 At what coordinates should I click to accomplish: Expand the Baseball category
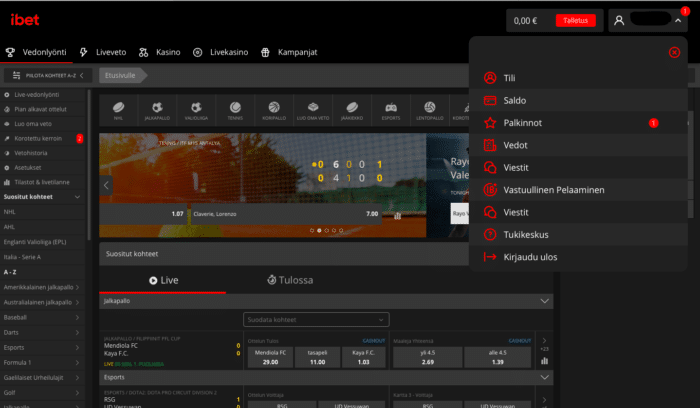pyautogui.click(x=42, y=317)
